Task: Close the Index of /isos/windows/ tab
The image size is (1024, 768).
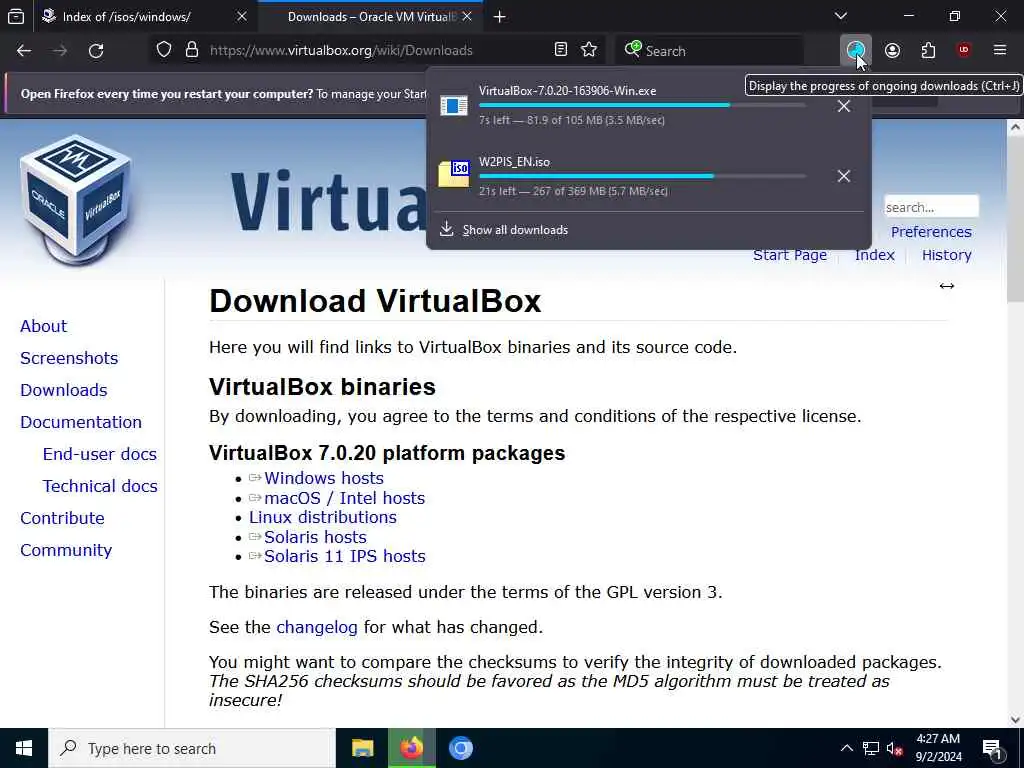Action: 242,16
